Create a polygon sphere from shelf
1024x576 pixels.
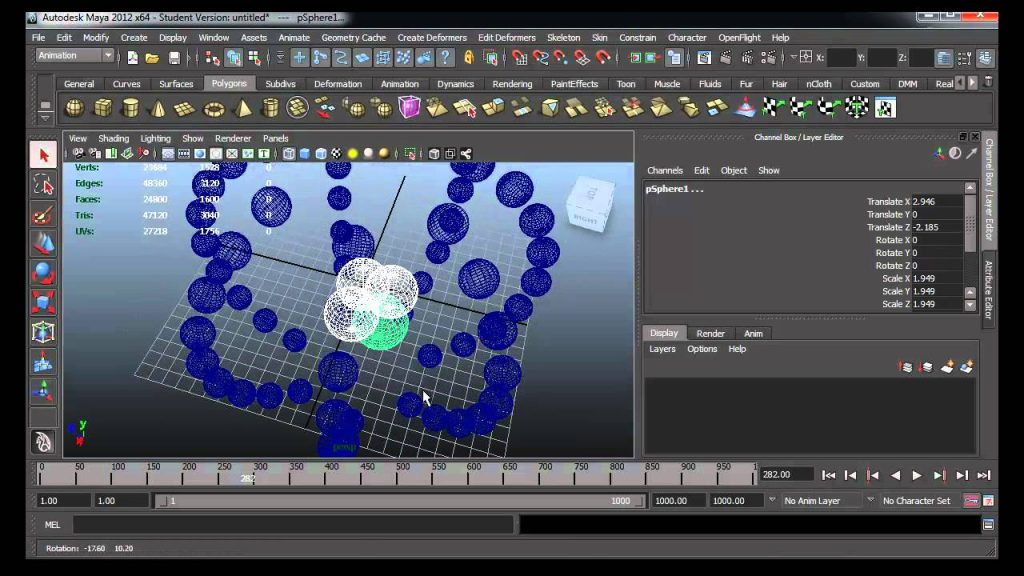pos(74,108)
